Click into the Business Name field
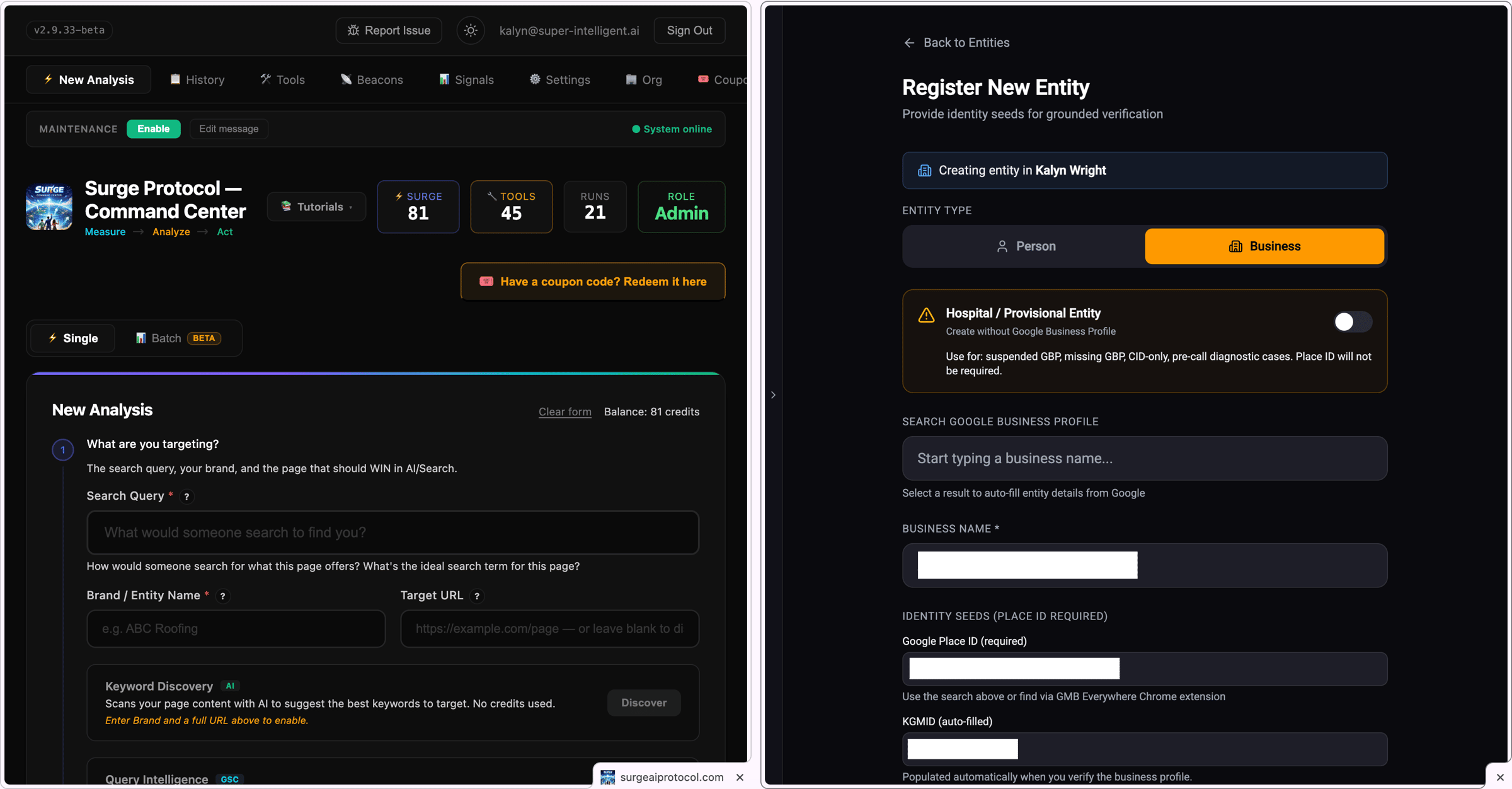 (1145, 565)
